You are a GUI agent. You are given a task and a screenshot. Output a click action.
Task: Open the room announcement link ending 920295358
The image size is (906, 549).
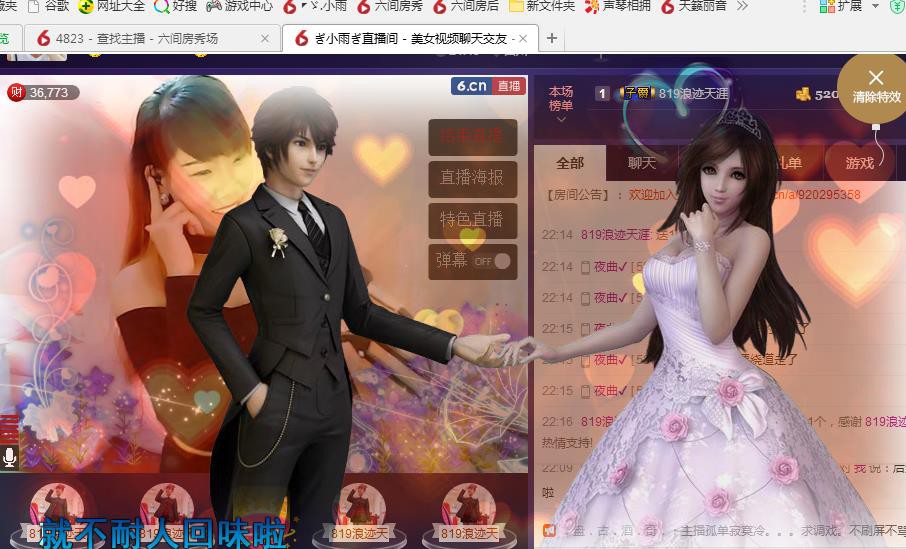pos(818,195)
